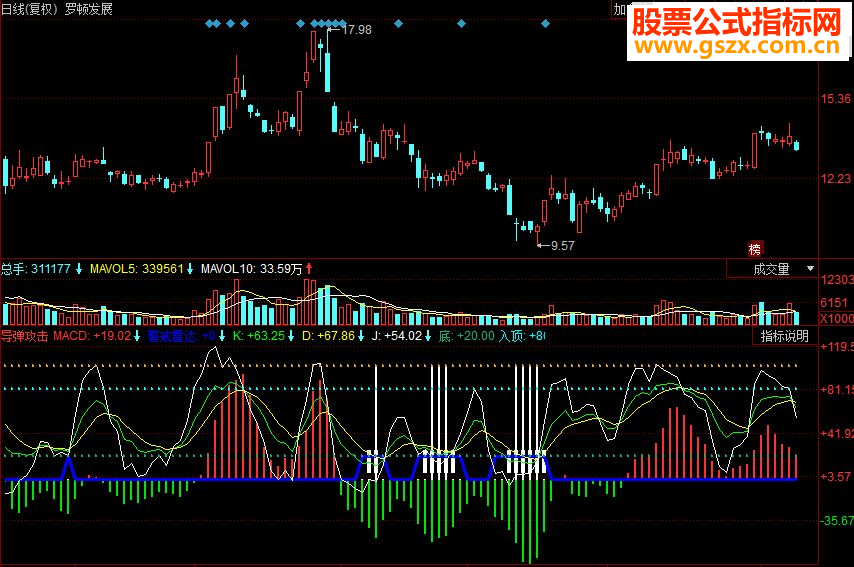Click the partially hidden 加 button

pyautogui.click(x=620, y=9)
